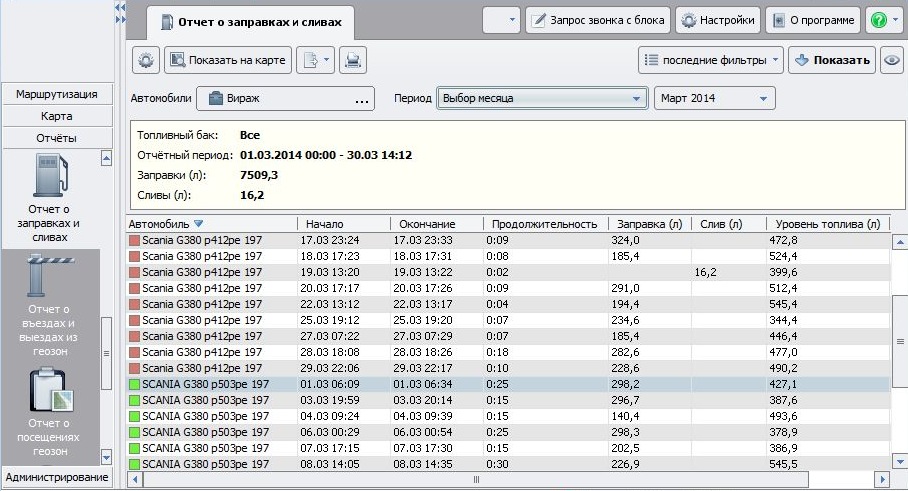
Task: Select row starting '20.03 17:17'
Action: [508, 288]
